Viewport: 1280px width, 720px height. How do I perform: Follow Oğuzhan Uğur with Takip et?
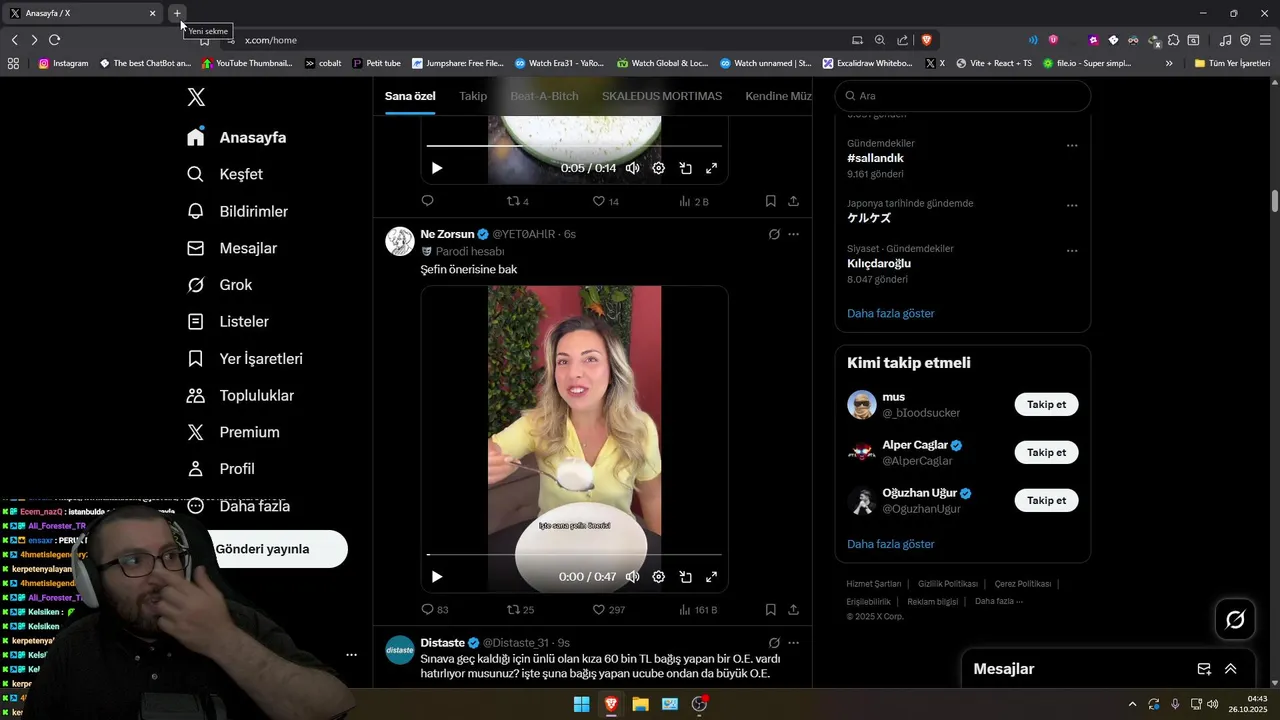tap(1046, 500)
